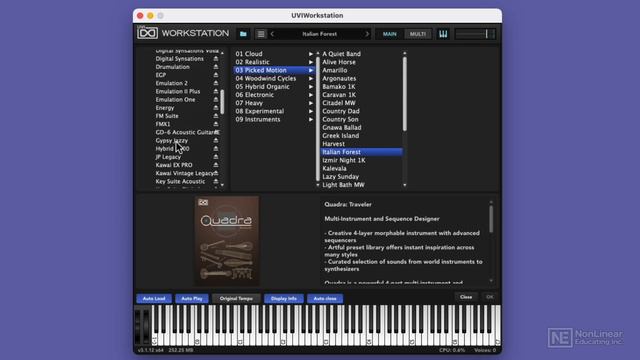Screen dimensions: 640x360
Task: Click eject icon next to FMX1
Action: pyautogui.click(x=216, y=124)
